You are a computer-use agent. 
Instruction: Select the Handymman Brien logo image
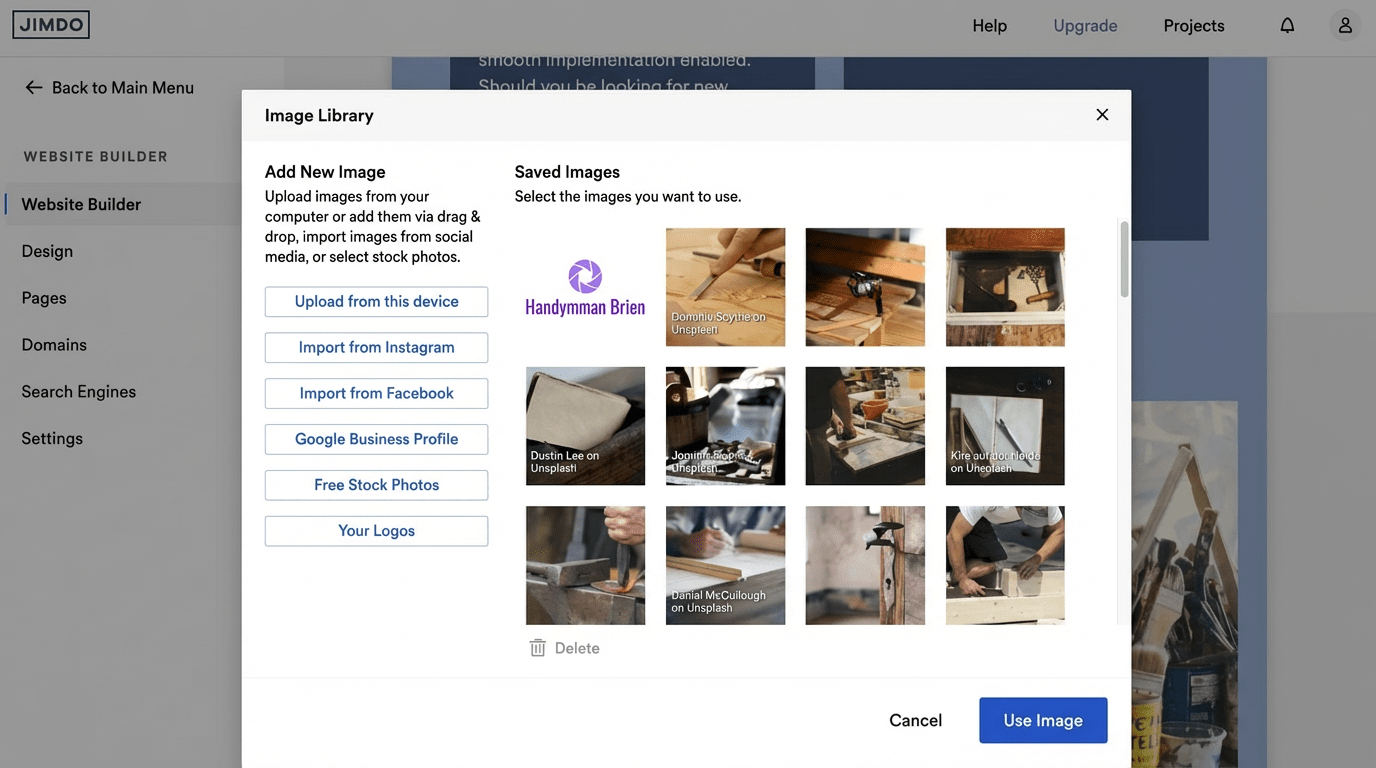pyautogui.click(x=585, y=287)
